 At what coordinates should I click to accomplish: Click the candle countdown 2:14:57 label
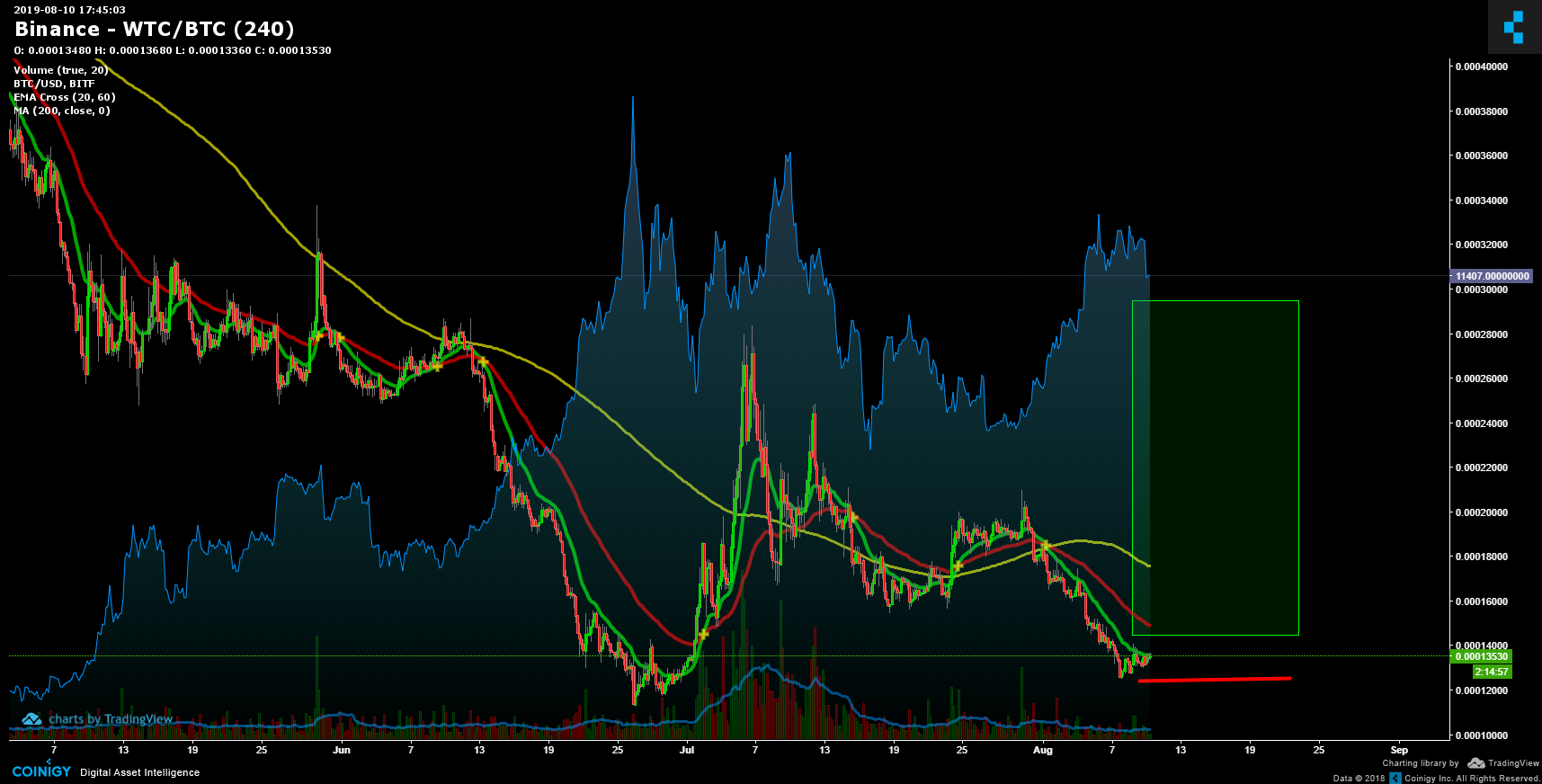(1492, 672)
